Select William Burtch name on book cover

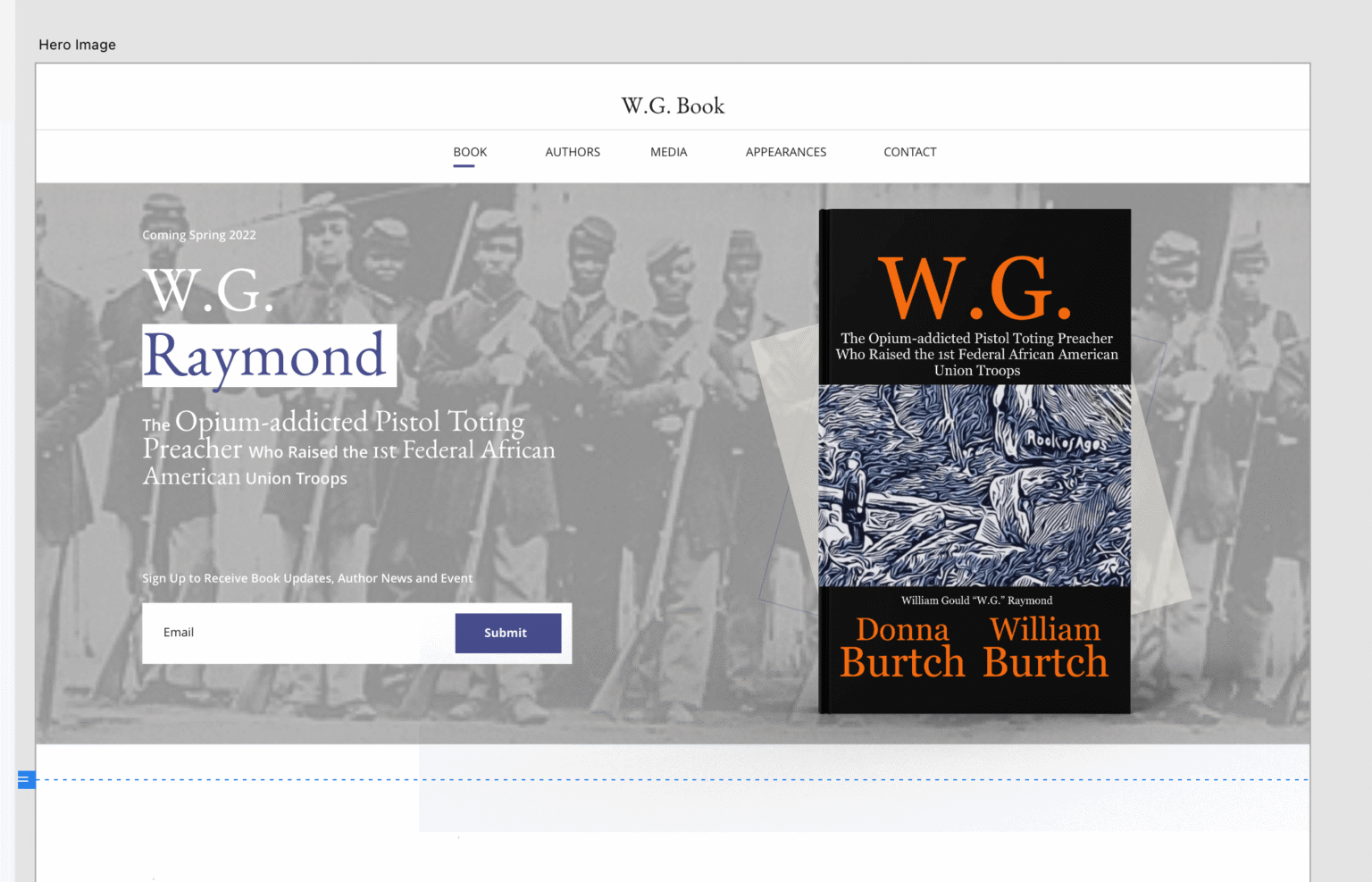tap(1045, 648)
